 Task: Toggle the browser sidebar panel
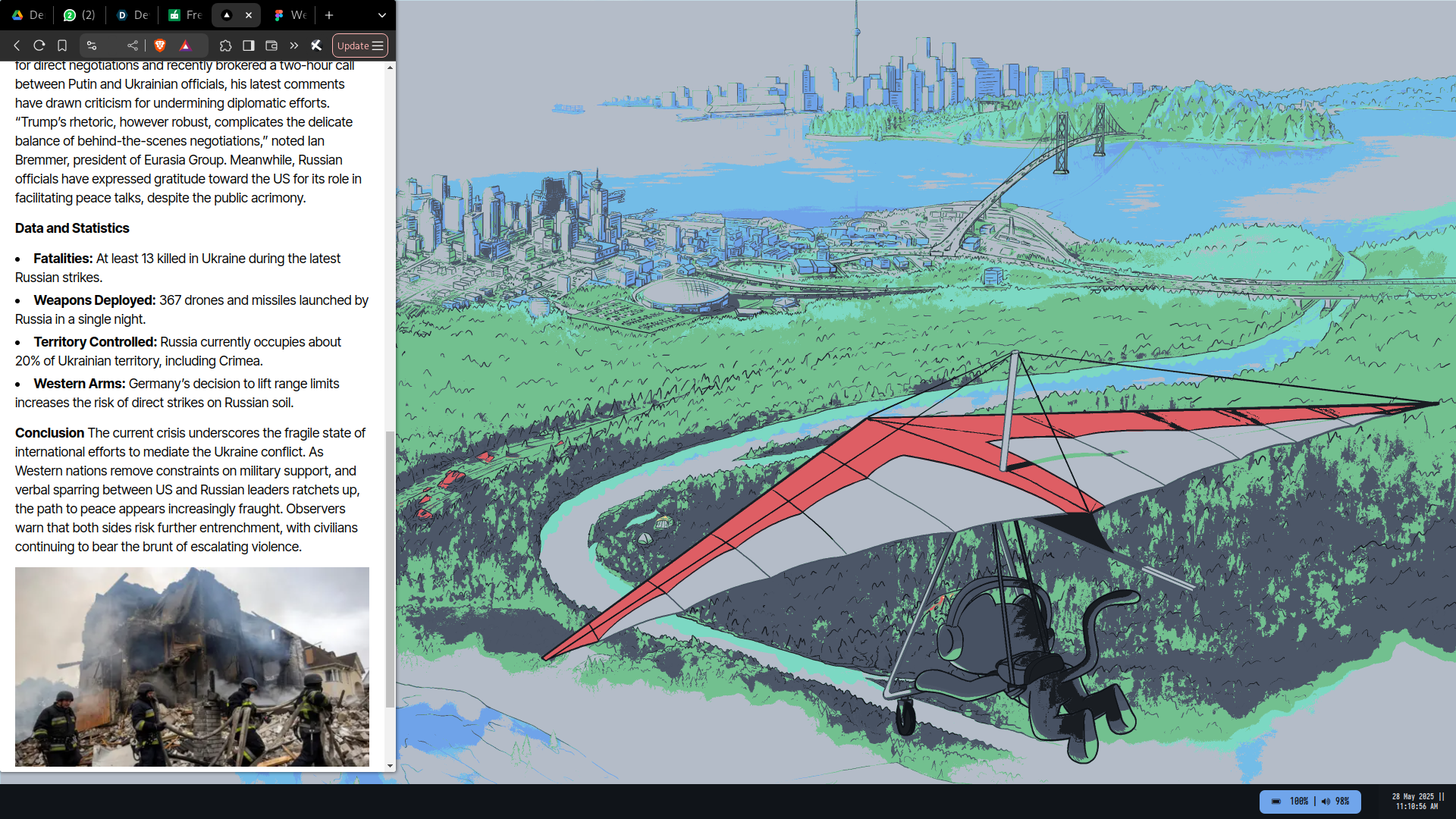click(249, 45)
